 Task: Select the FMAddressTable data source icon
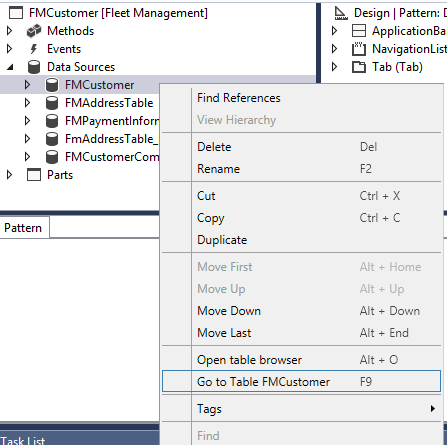[52, 103]
